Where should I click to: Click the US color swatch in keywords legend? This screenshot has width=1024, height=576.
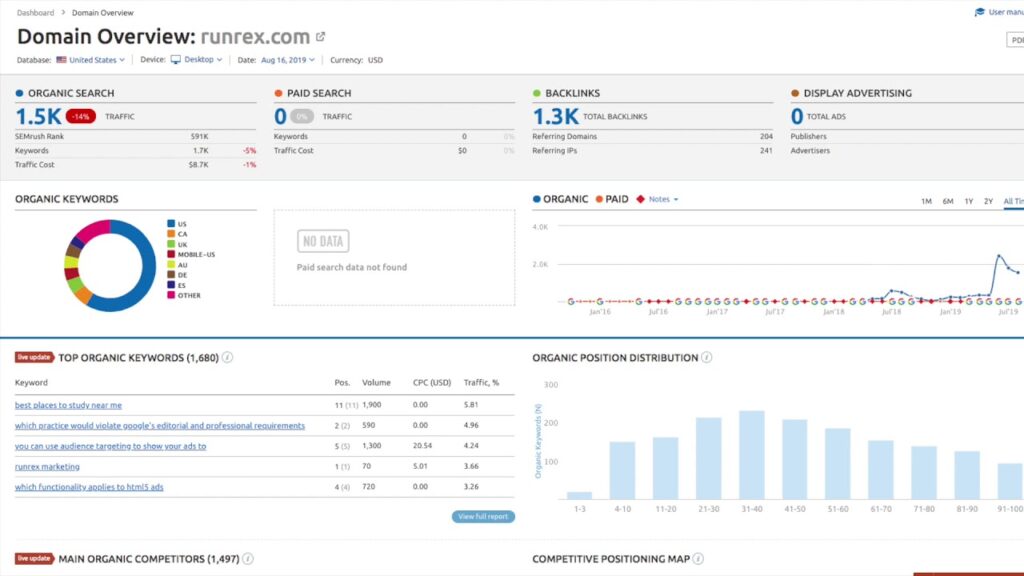[171, 223]
